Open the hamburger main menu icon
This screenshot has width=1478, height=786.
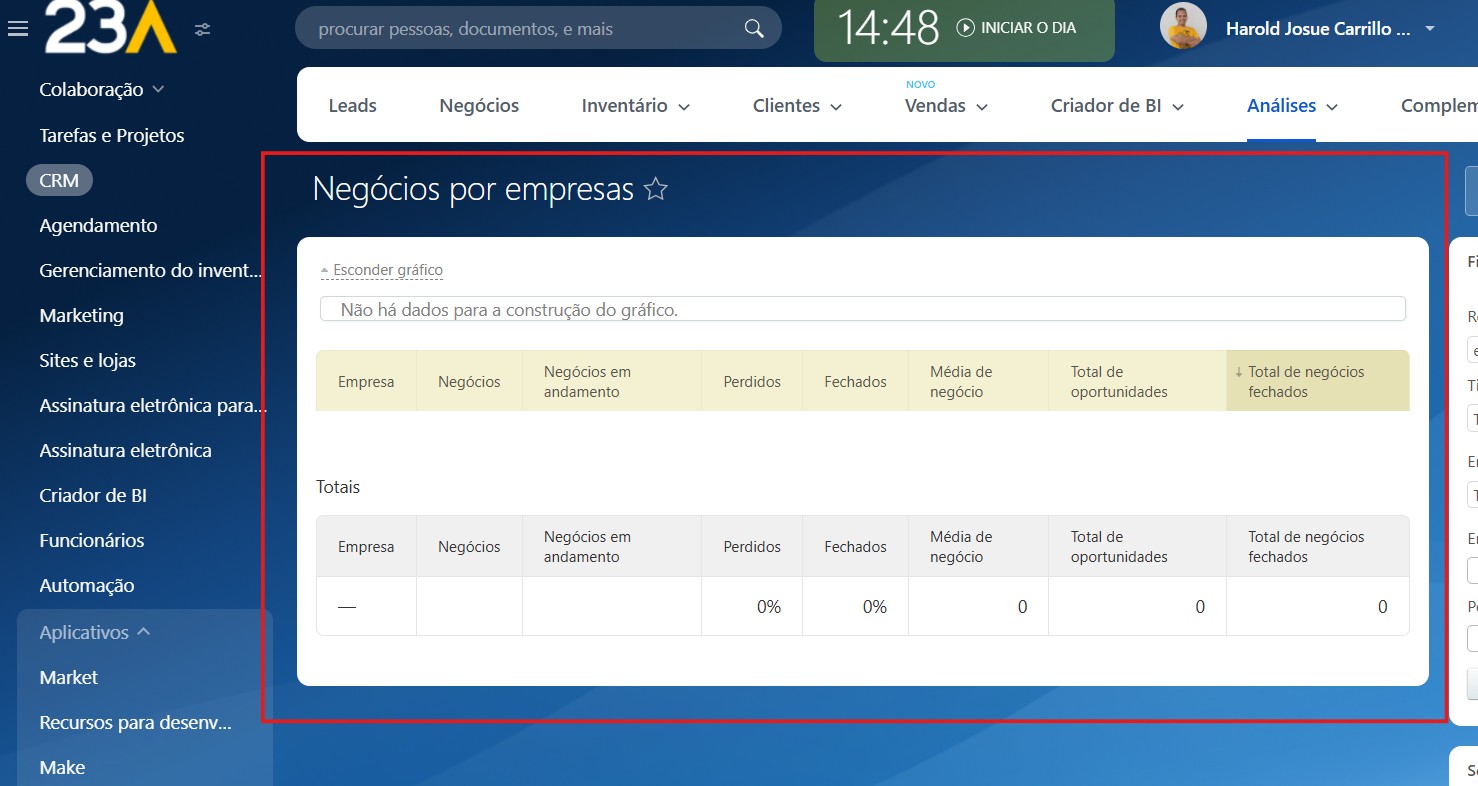point(17,29)
